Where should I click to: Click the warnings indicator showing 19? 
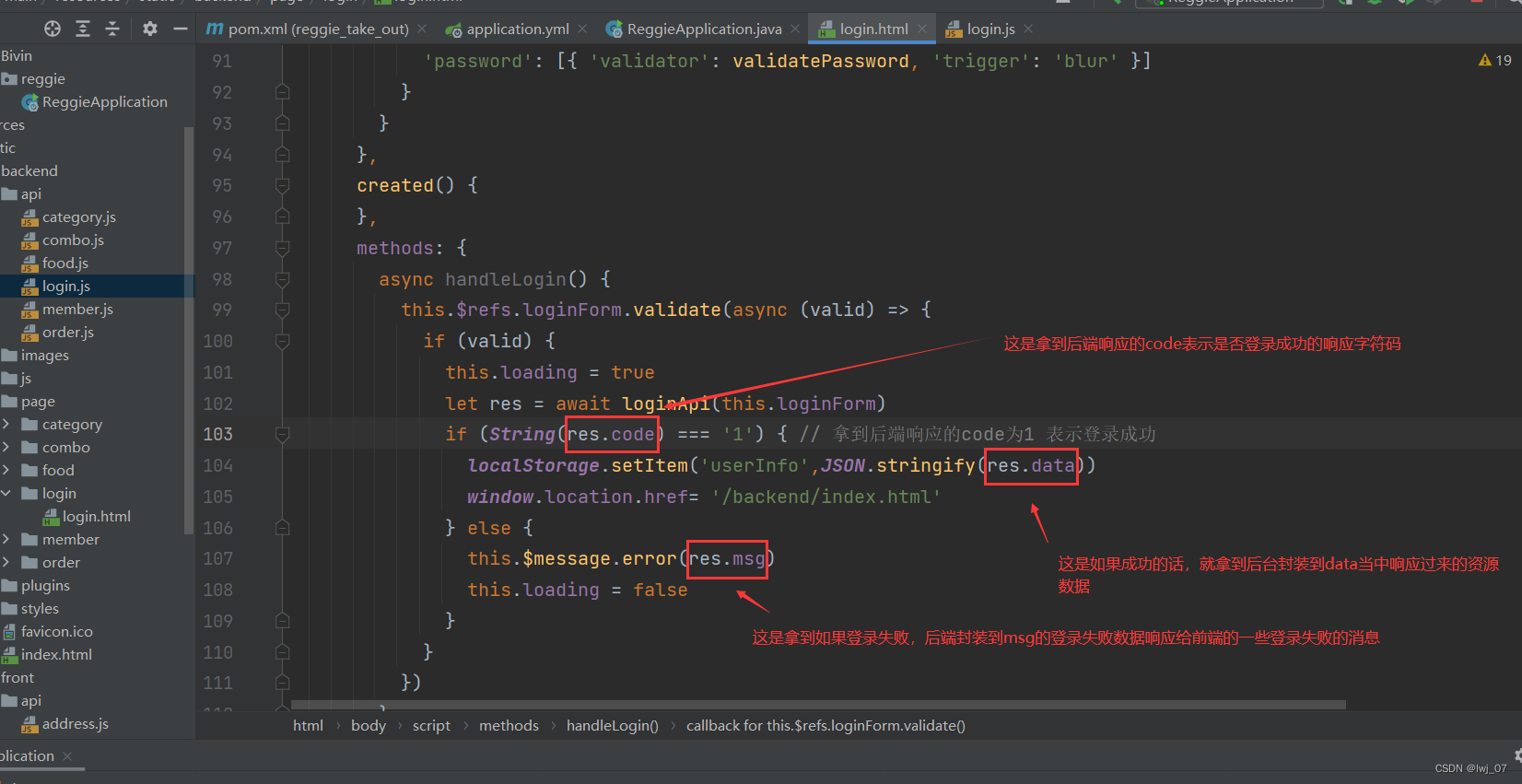point(1494,60)
